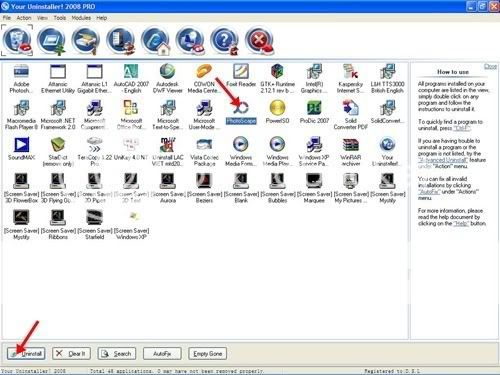Click the red X exit toolbar icon

(260, 40)
